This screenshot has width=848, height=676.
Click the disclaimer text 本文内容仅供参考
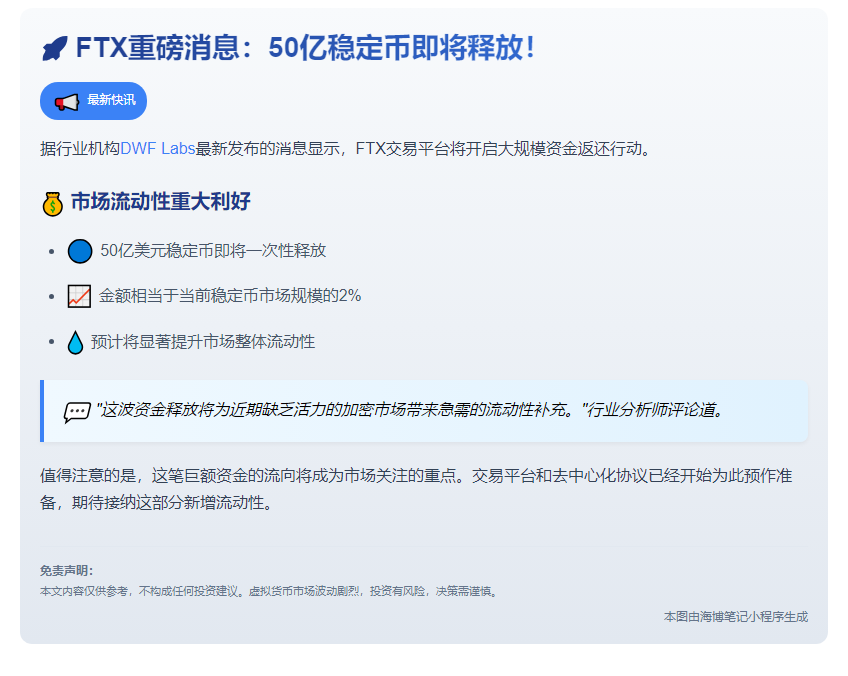tap(269, 591)
